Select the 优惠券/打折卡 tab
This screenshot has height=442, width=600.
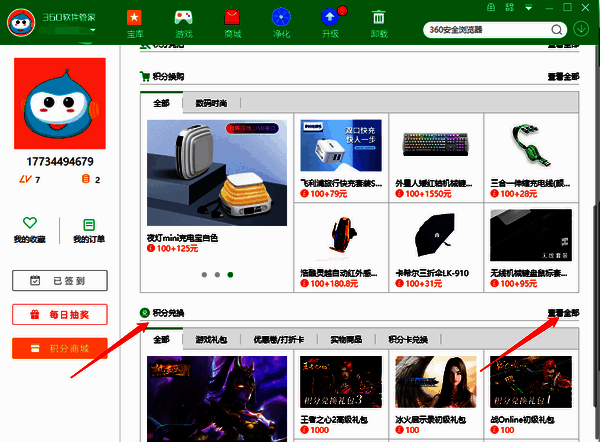279,339
